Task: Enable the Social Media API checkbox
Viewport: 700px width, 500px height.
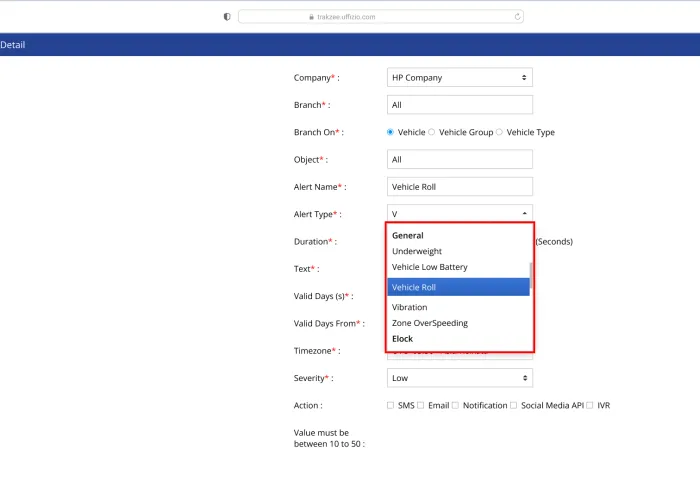Action: point(514,405)
